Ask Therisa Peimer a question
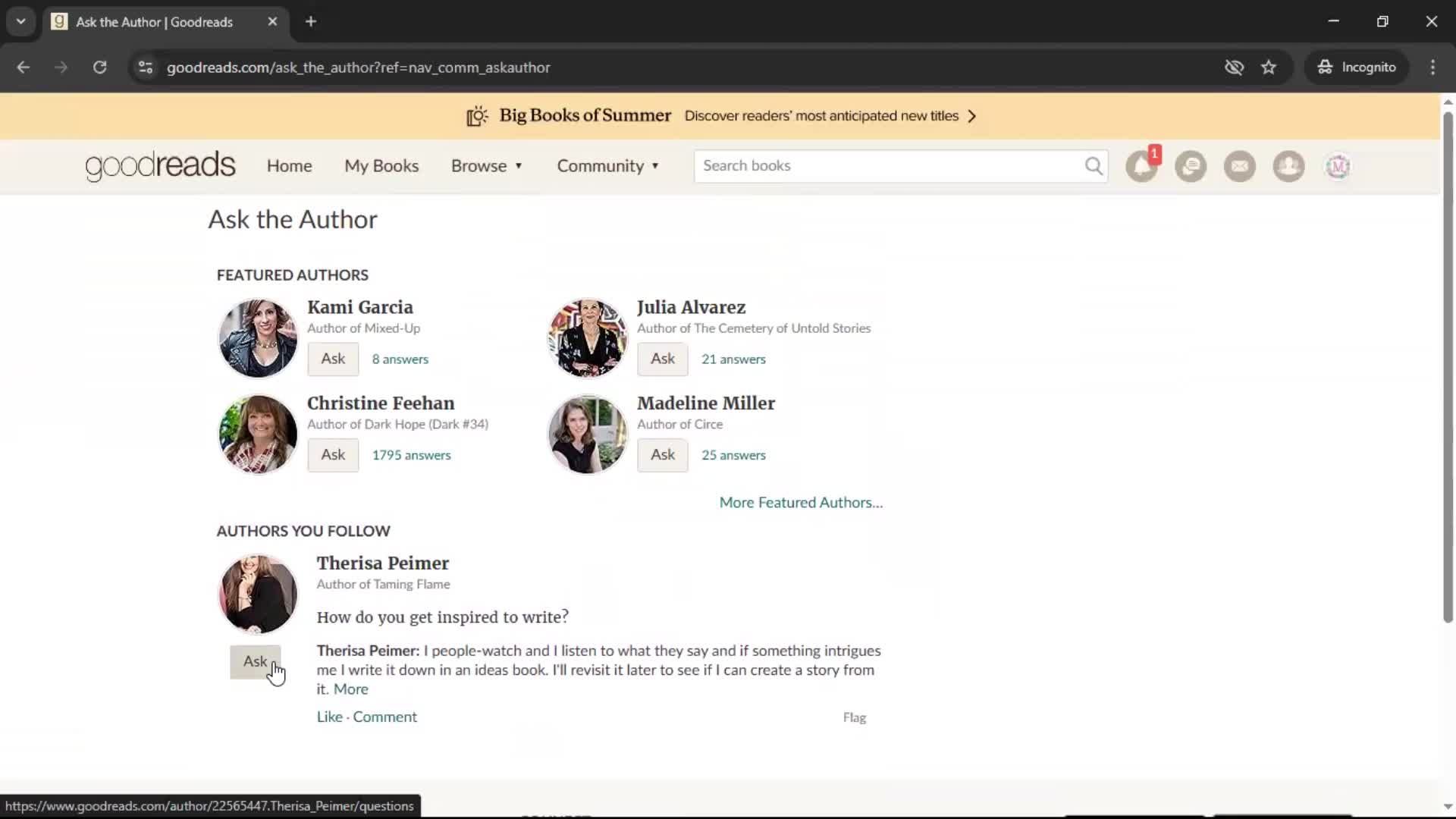Image resolution: width=1456 pixels, height=819 pixels. click(x=256, y=662)
